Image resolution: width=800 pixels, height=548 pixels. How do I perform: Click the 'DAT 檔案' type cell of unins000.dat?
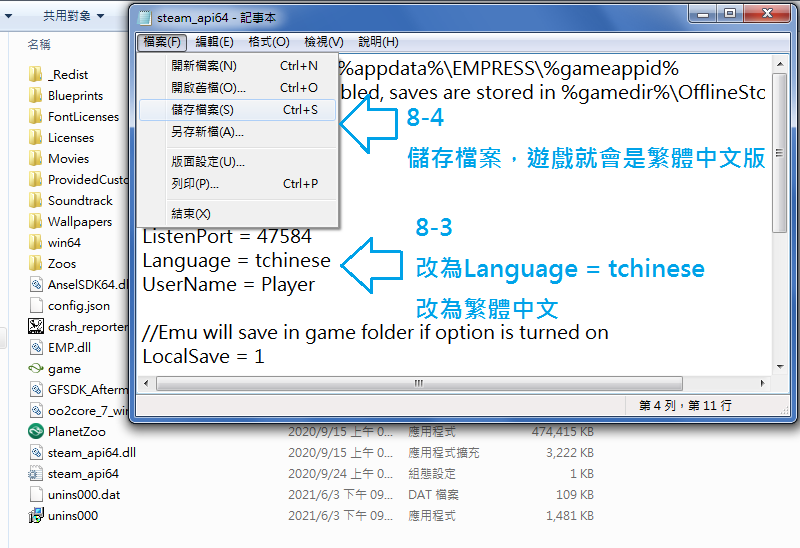coord(433,494)
